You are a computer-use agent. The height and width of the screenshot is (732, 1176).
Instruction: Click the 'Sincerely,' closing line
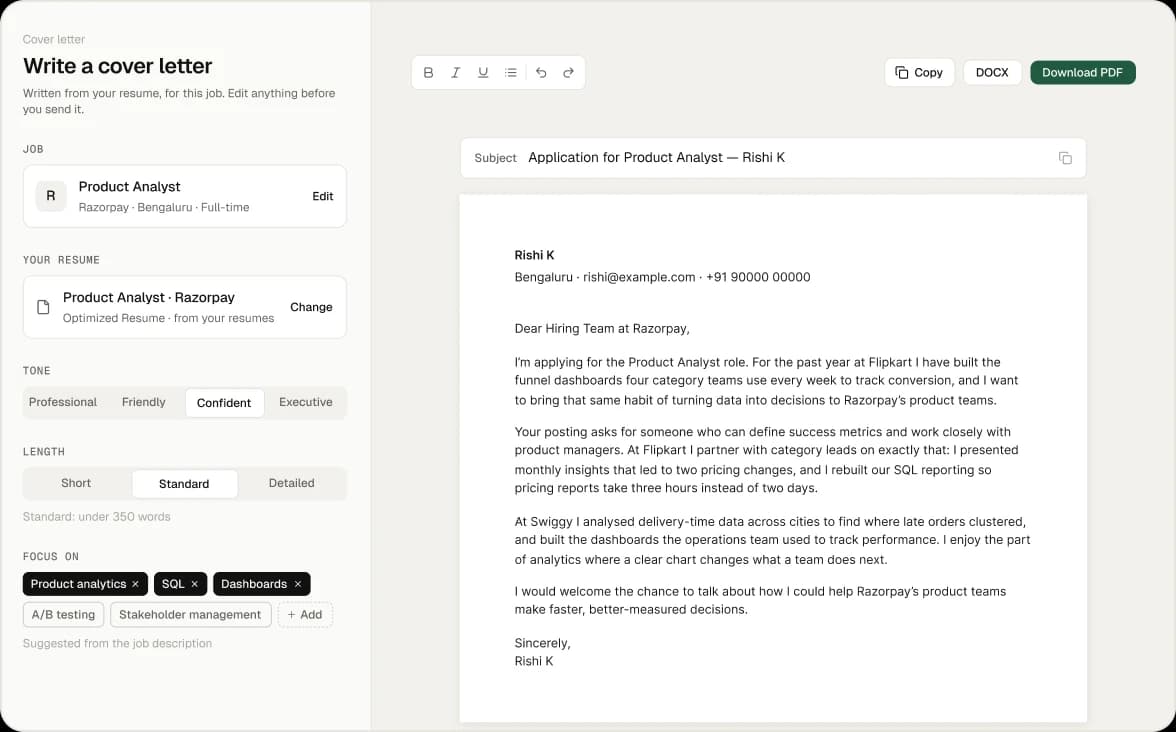(542, 643)
